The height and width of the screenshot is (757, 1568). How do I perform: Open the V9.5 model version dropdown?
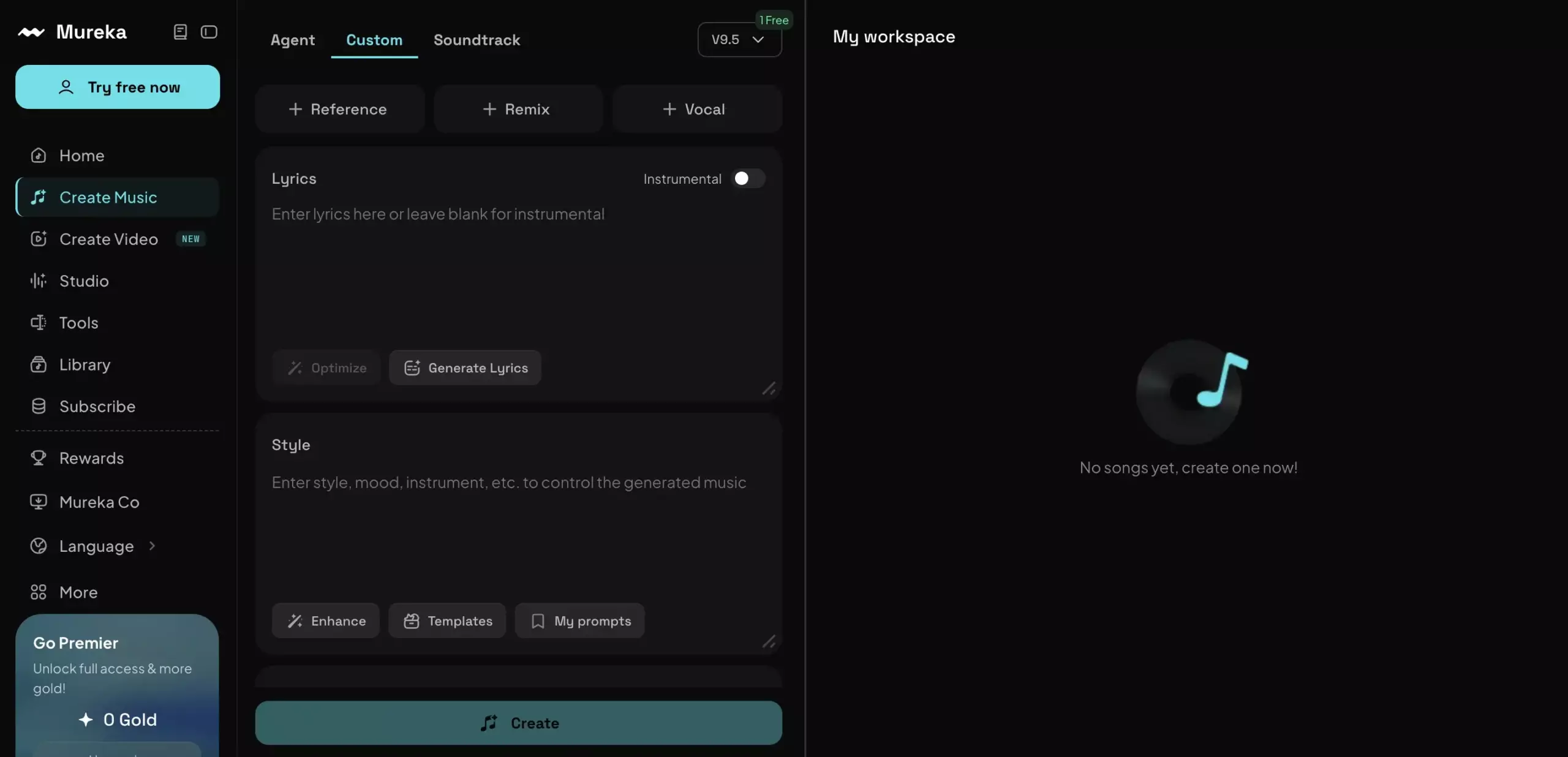tap(739, 40)
